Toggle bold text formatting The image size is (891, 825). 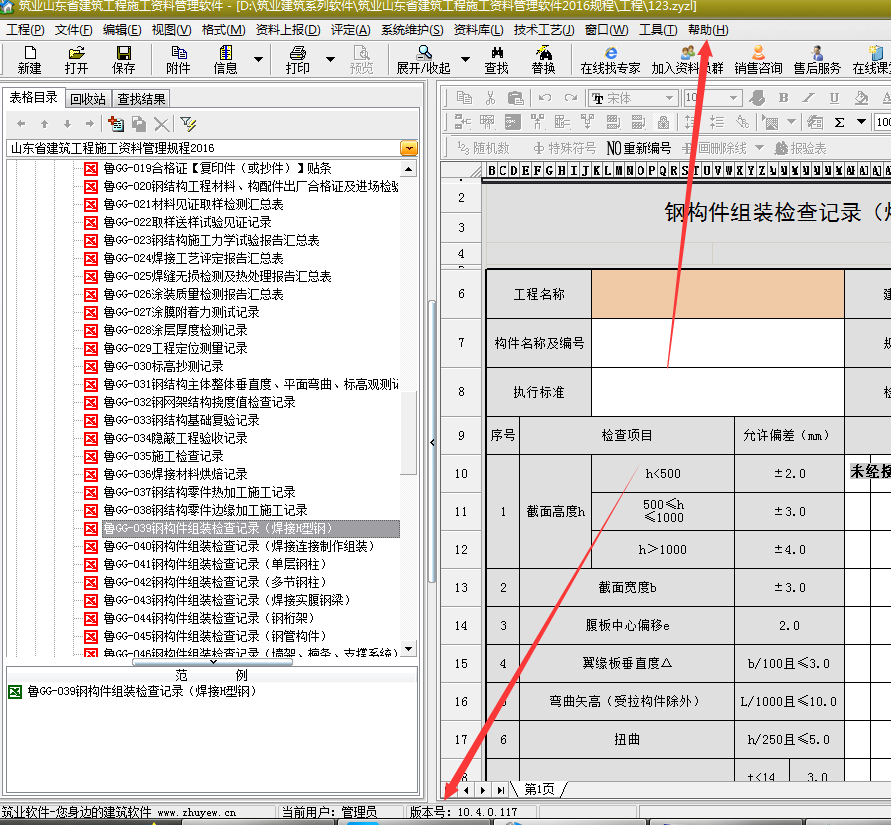click(x=783, y=98)
